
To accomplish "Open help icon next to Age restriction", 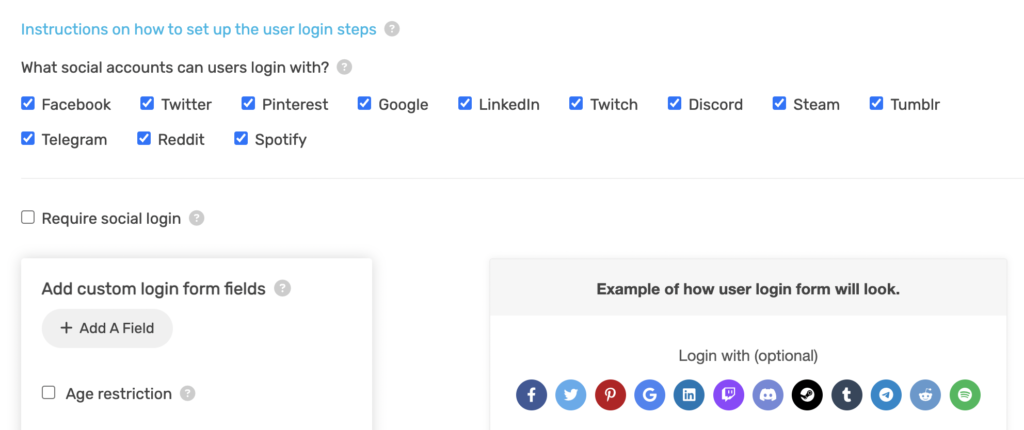I will 187,394.
